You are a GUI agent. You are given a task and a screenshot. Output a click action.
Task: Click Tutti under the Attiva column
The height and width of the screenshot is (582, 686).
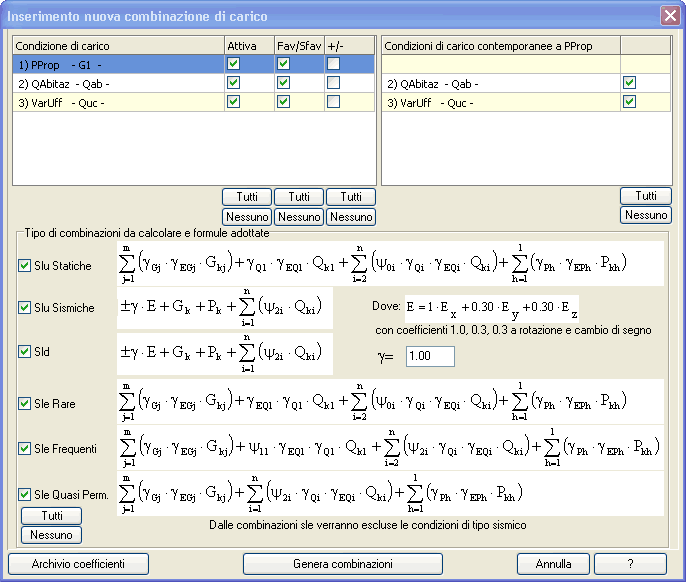[247, 197]
